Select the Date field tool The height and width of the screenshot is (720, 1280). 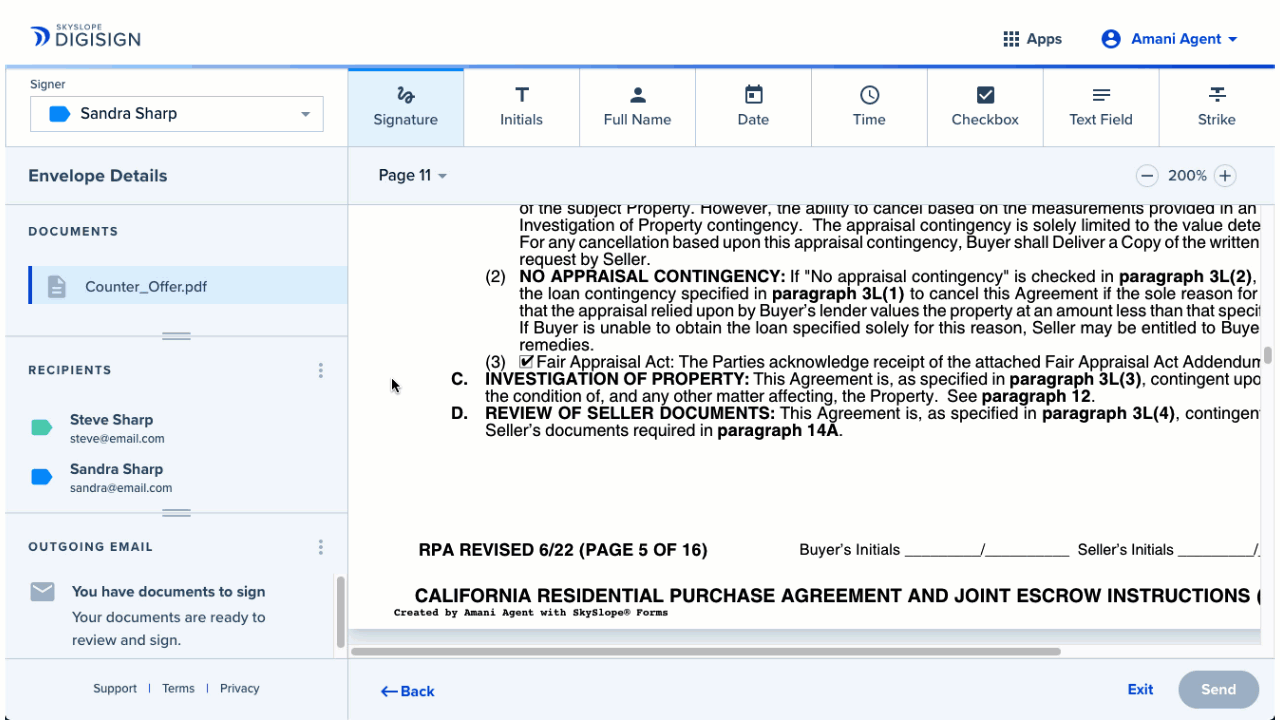pos(753,107)
